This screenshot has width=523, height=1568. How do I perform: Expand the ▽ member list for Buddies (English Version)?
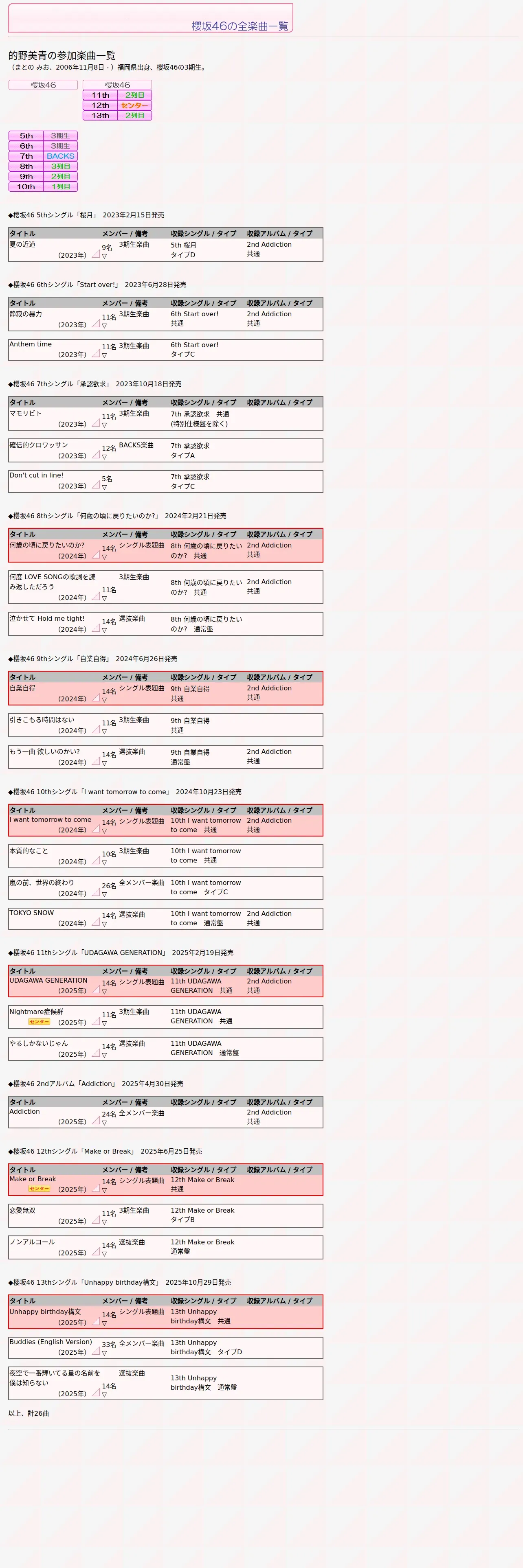(x=104, y=1353)
